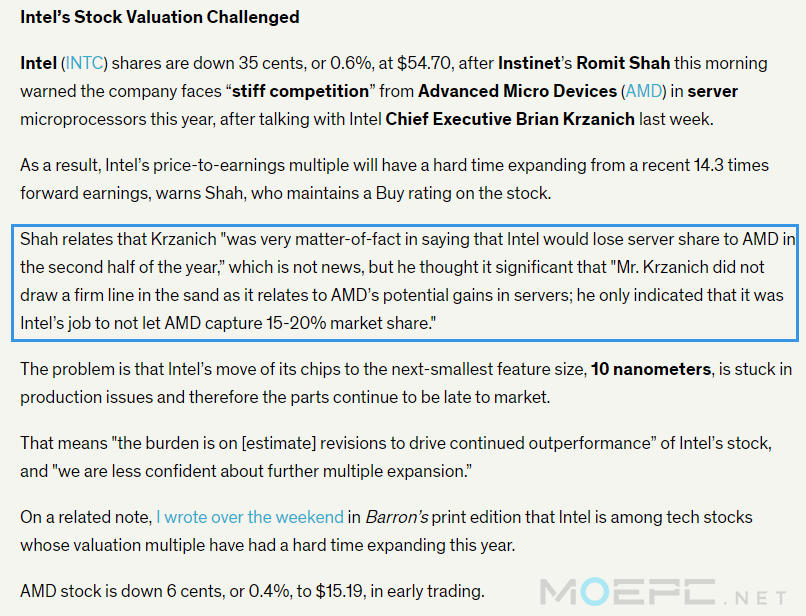806x616 pixels.
Task: Open the AMD ticker link
Action: point(644,91)
